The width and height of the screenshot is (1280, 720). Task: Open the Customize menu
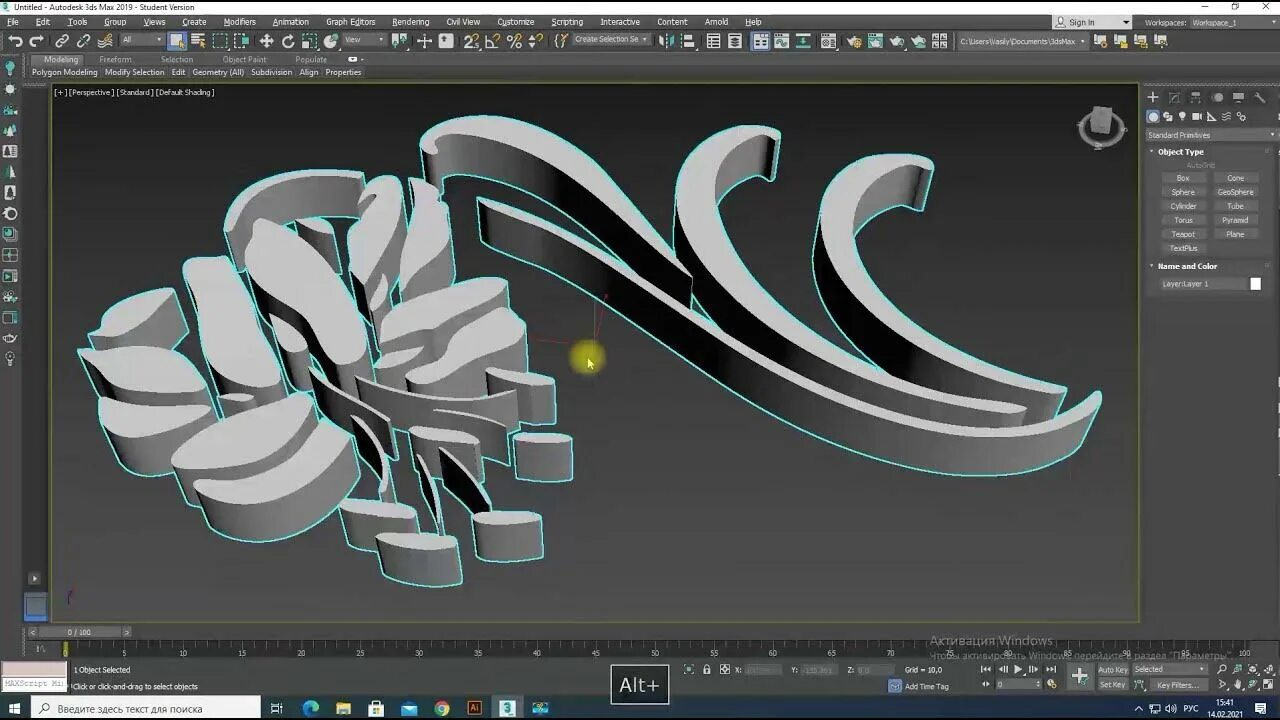coord(515,22)
